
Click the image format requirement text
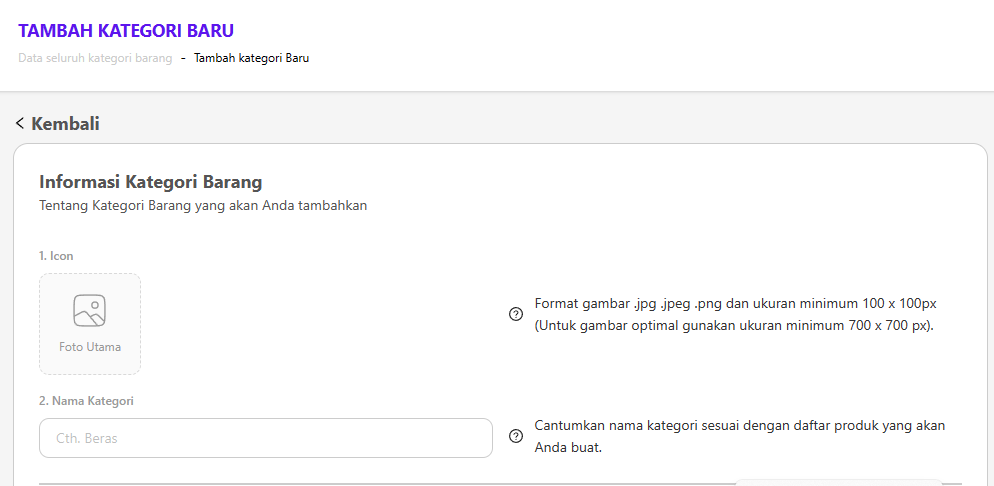pos(735,303)
